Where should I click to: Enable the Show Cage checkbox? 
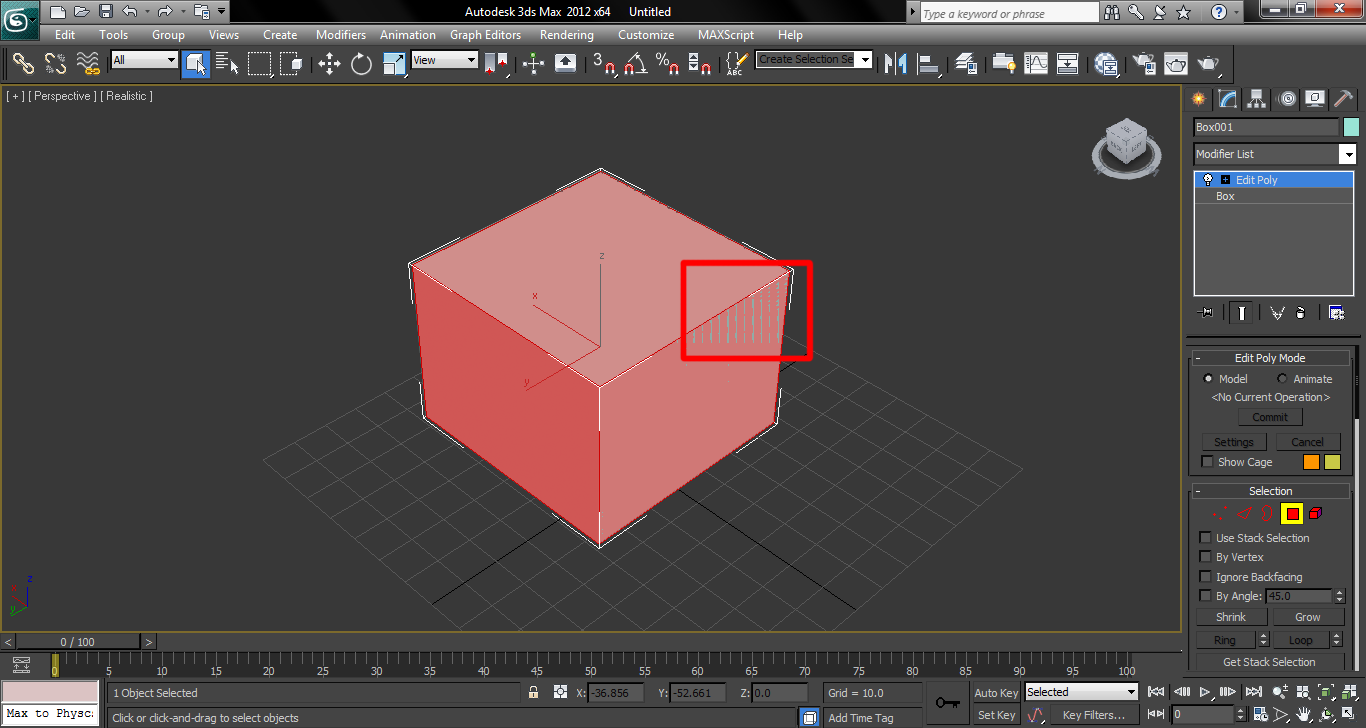(x=1208, y=462)
